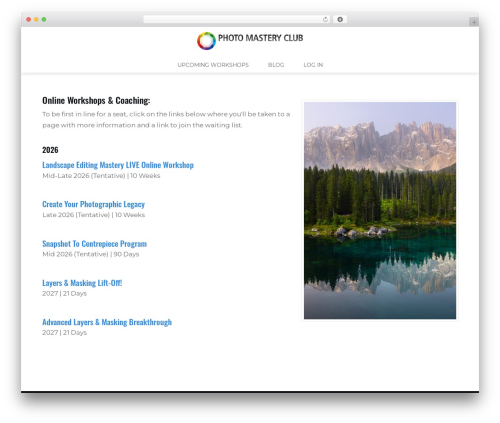The height and width of the screenshot is (423, 500).
Task: Click the red close window dot
Action: 29,20
